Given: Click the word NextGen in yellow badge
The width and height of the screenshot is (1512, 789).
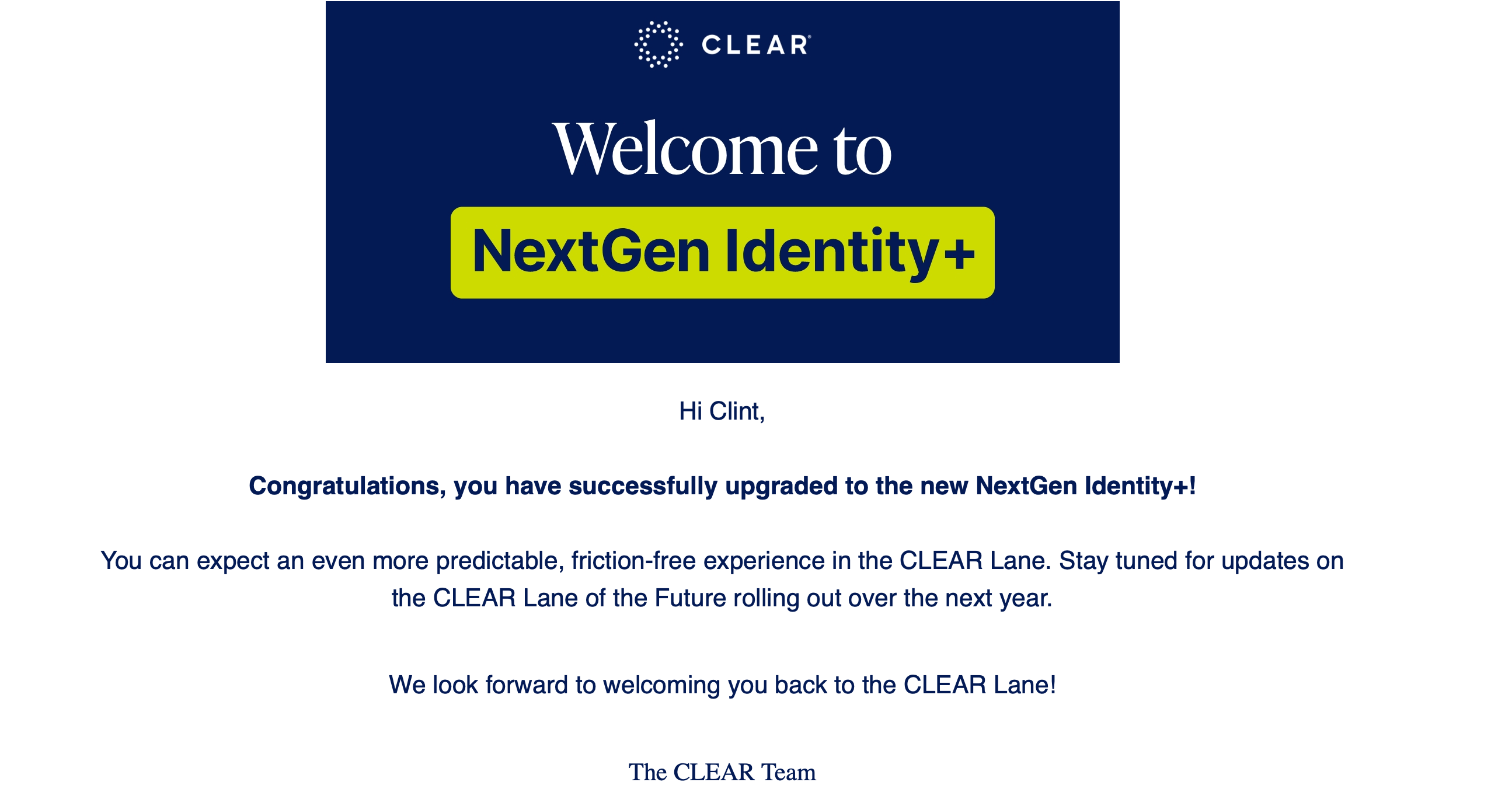Looking at the screenshot, I should coord(590,251).
